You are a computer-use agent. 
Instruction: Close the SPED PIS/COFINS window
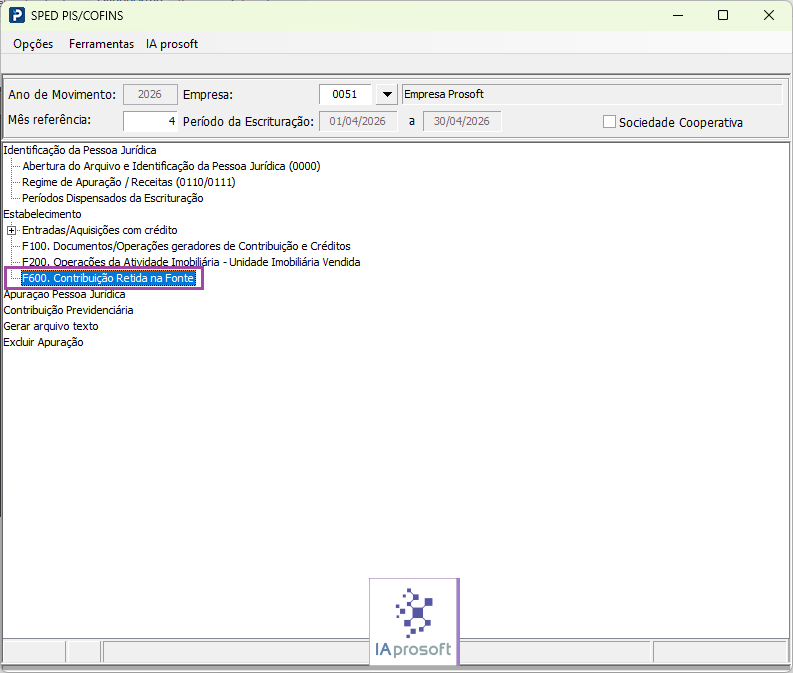point(769,15)
